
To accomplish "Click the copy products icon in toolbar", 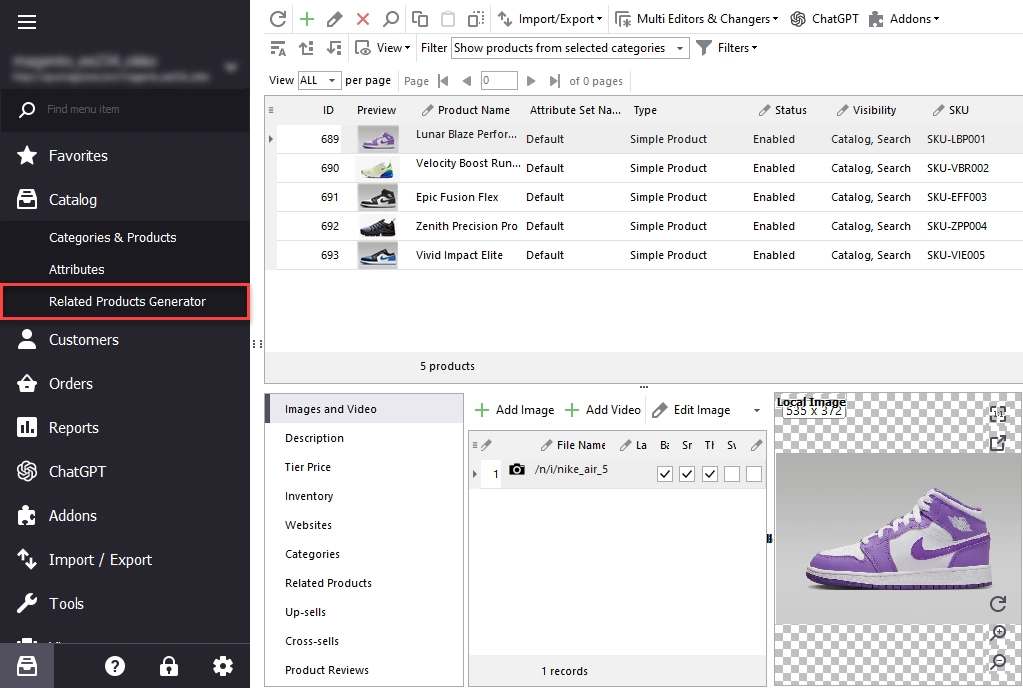I will tap(420, 19).
